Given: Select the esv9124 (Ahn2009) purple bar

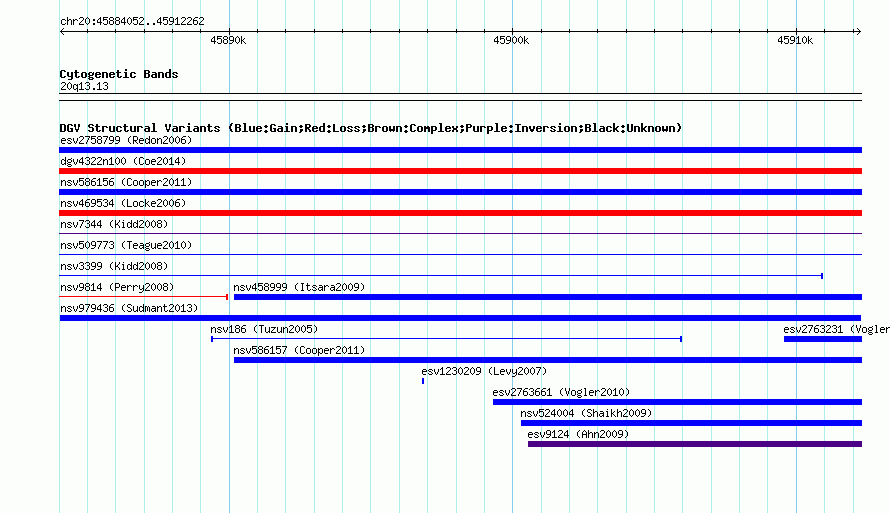Looking at the screenshot, I should coord(695,444).
